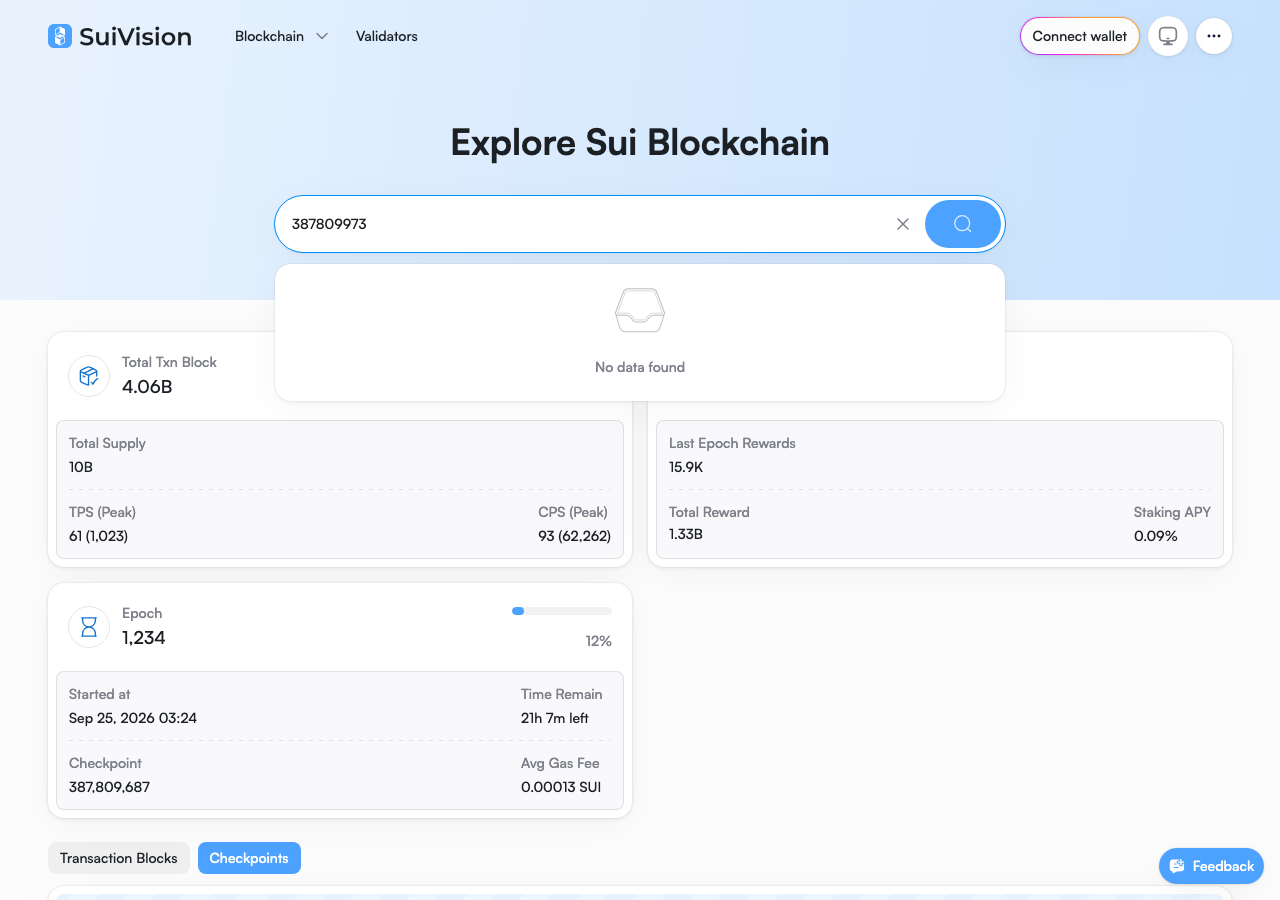This screenshot has width=1280, height=900.
Task: Click Total Reward value 1.33B
Action: tap(686, 534)
